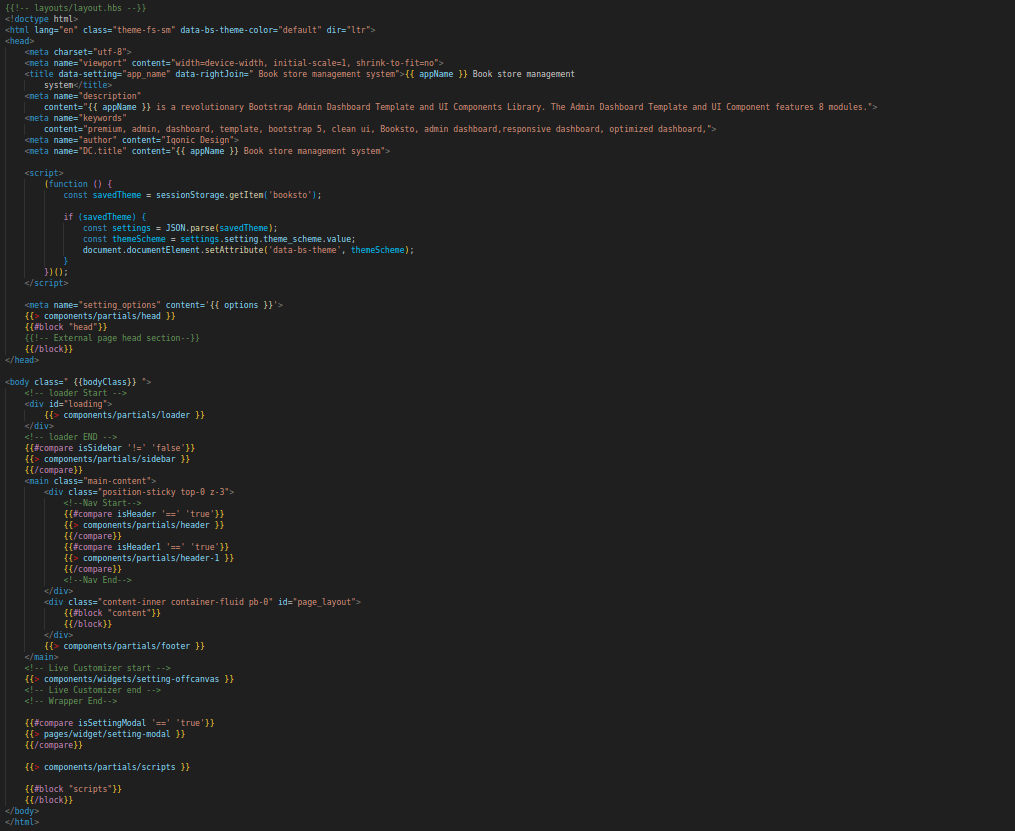This screenshot has height=831, width=1015.
Task: Click the 'app_name' data-setting value
Action: click(x=144, y=74)
